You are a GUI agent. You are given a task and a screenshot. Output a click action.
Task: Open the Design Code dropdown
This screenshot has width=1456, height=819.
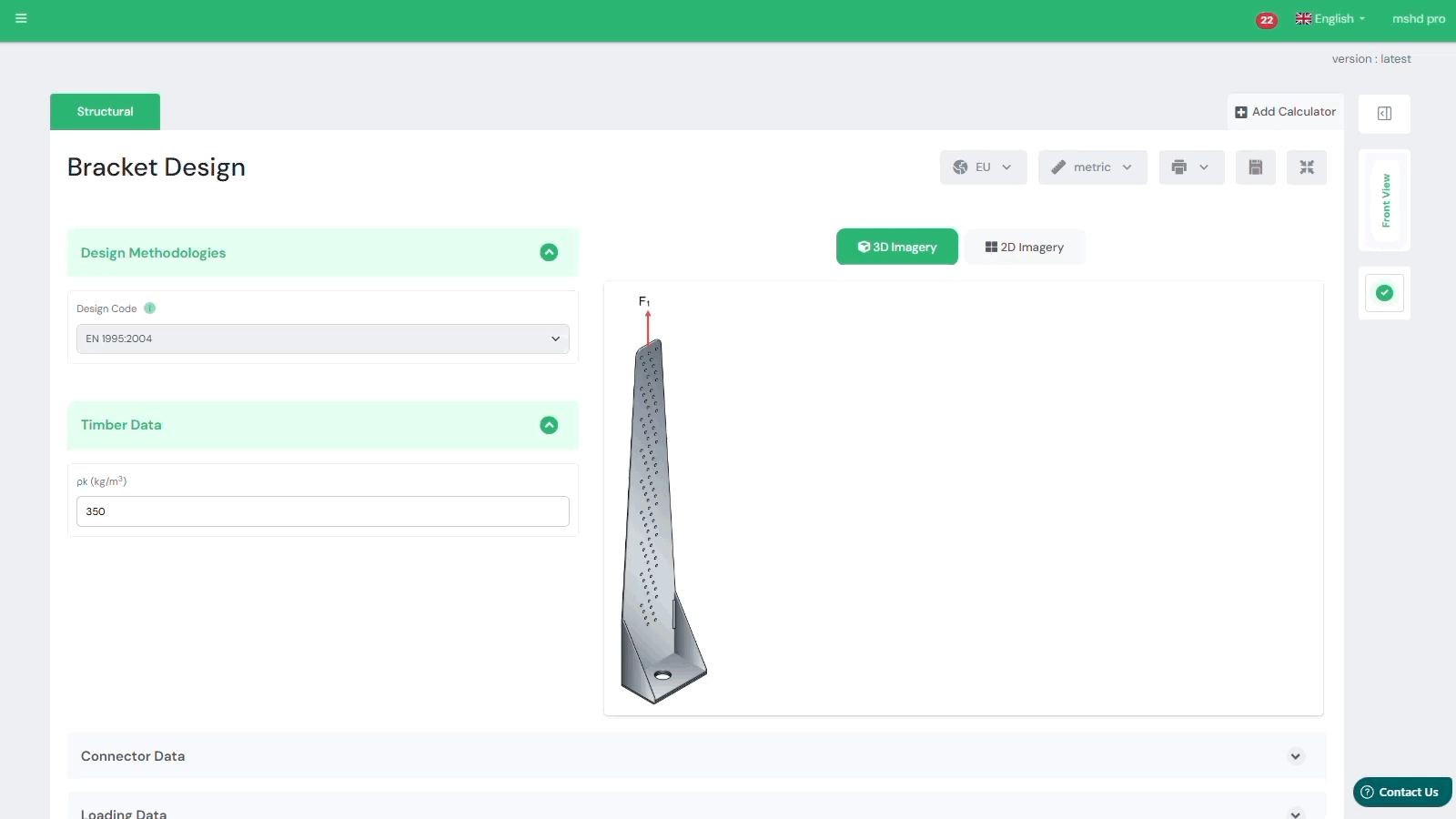coord(322,339)
